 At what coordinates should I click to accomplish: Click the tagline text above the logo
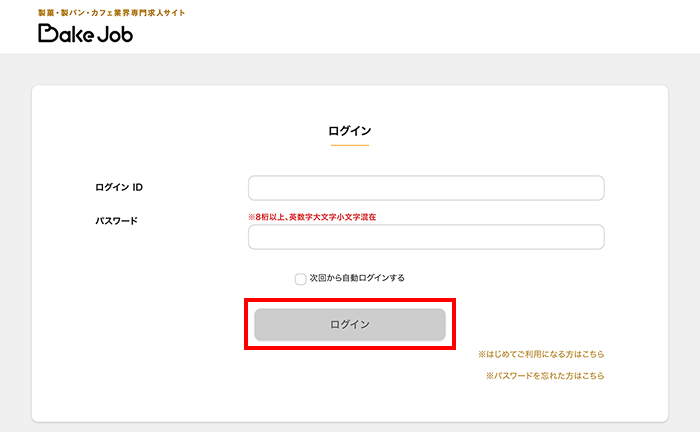click(x=111, y=13)
